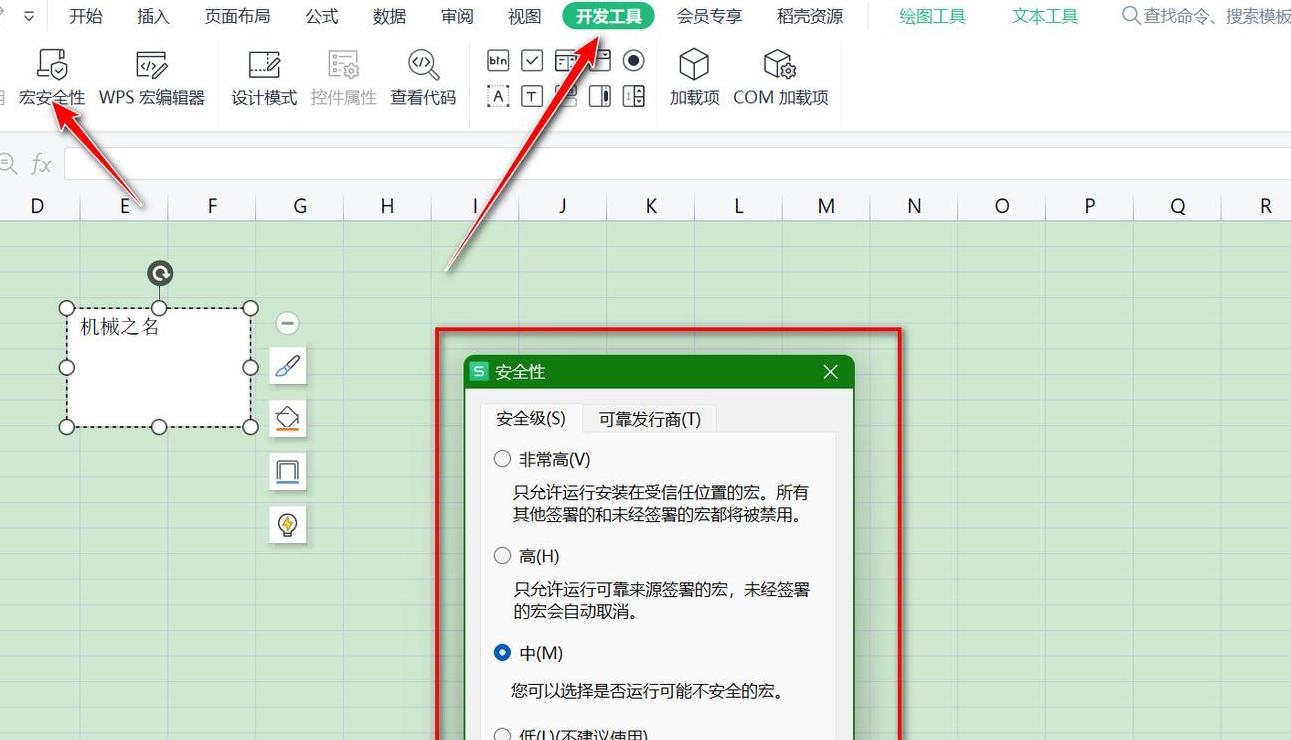Viewport: 1291px width, 740px height.
Task: Click the rotate handle above the text box
Action: click(x=160, y=273)
